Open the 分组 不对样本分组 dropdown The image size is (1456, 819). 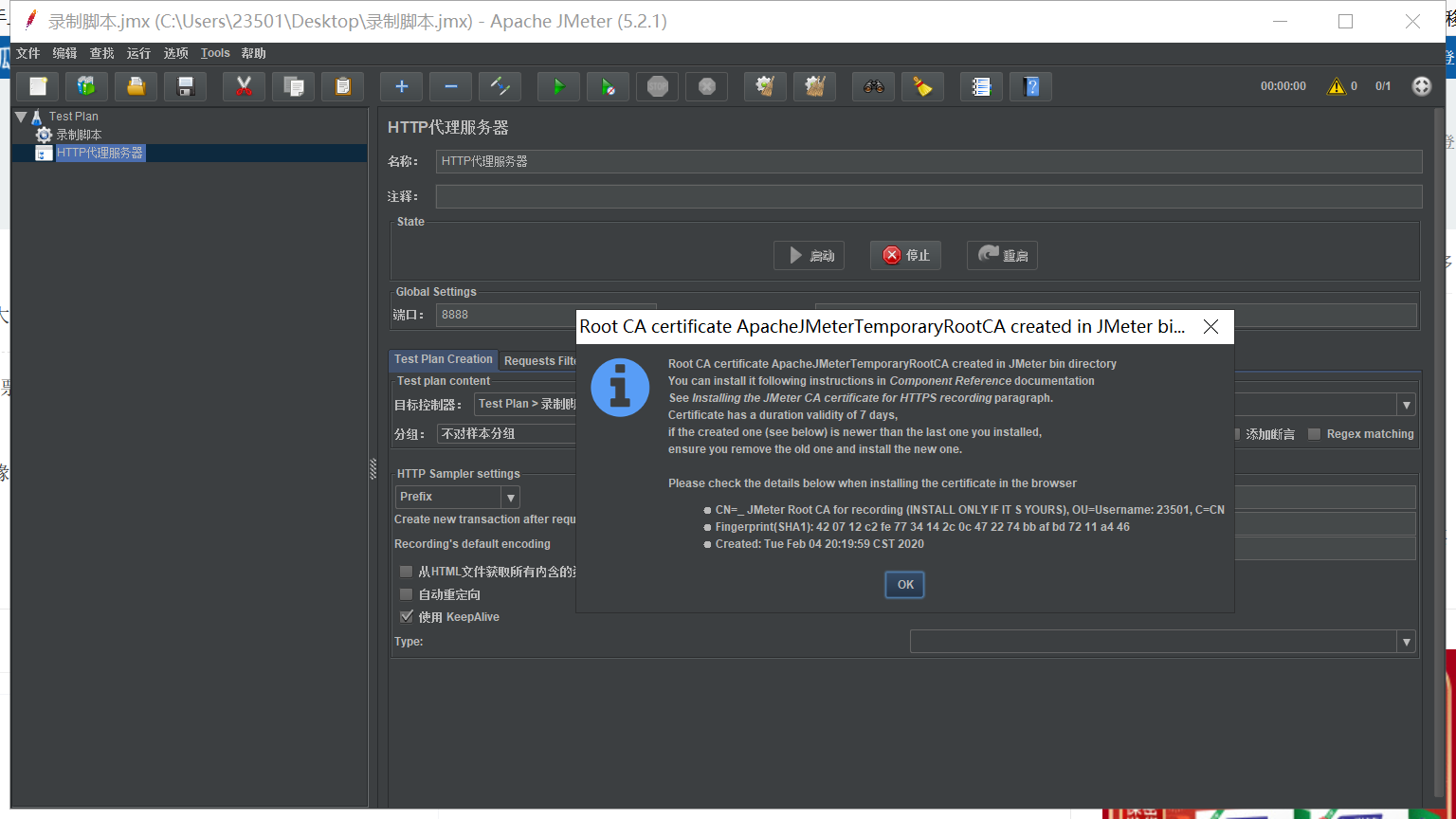[507, 433]
